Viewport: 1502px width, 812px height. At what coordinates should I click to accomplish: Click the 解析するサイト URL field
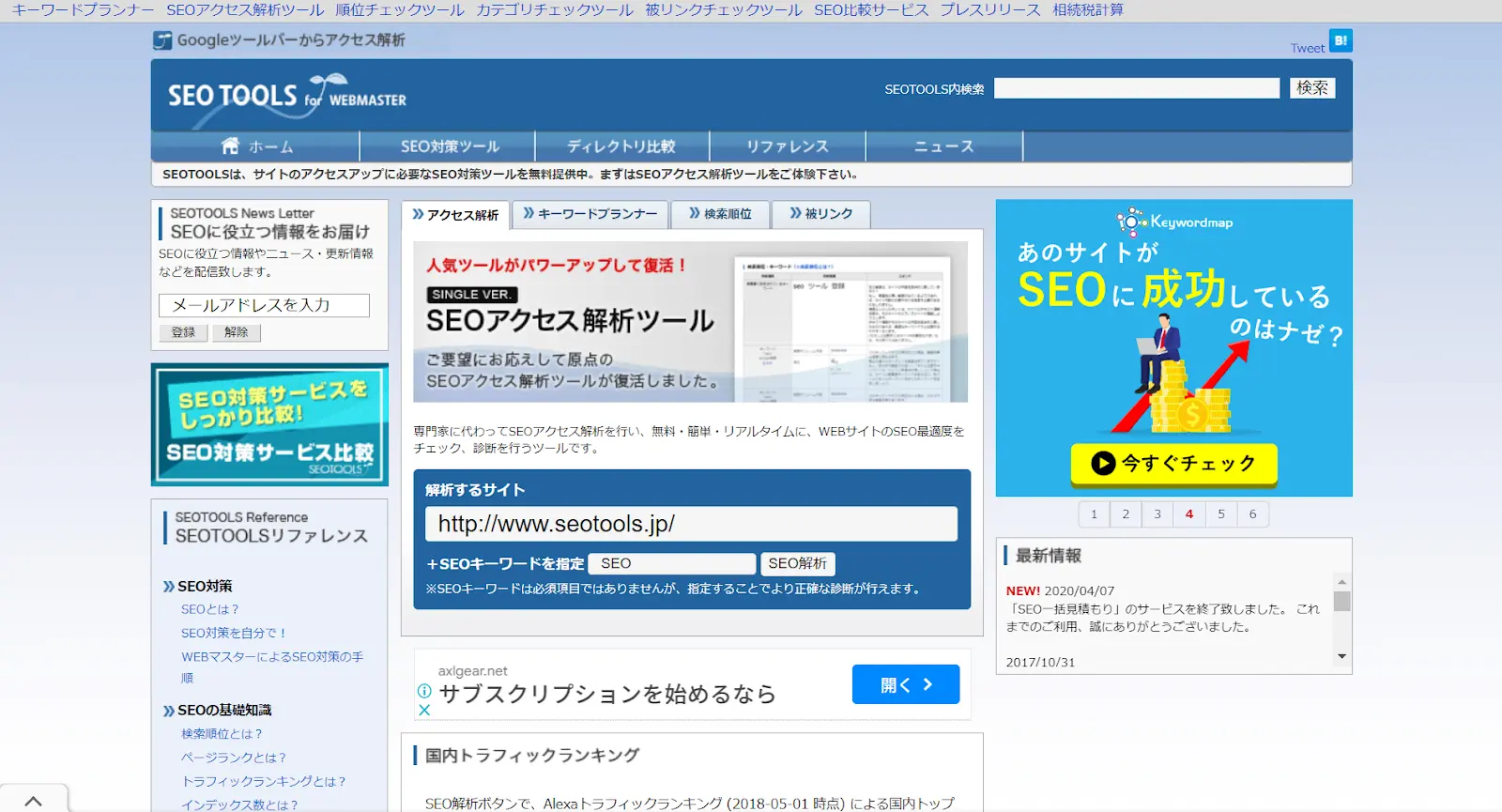click(x=691, y=524)
